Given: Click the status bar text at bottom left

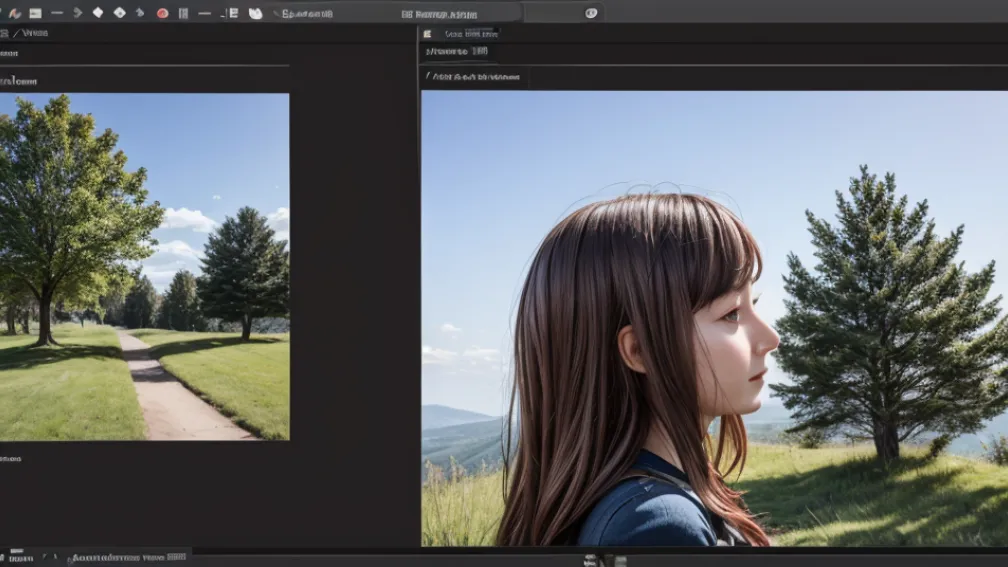Looking at the screenshot, I should pos(129,557).
